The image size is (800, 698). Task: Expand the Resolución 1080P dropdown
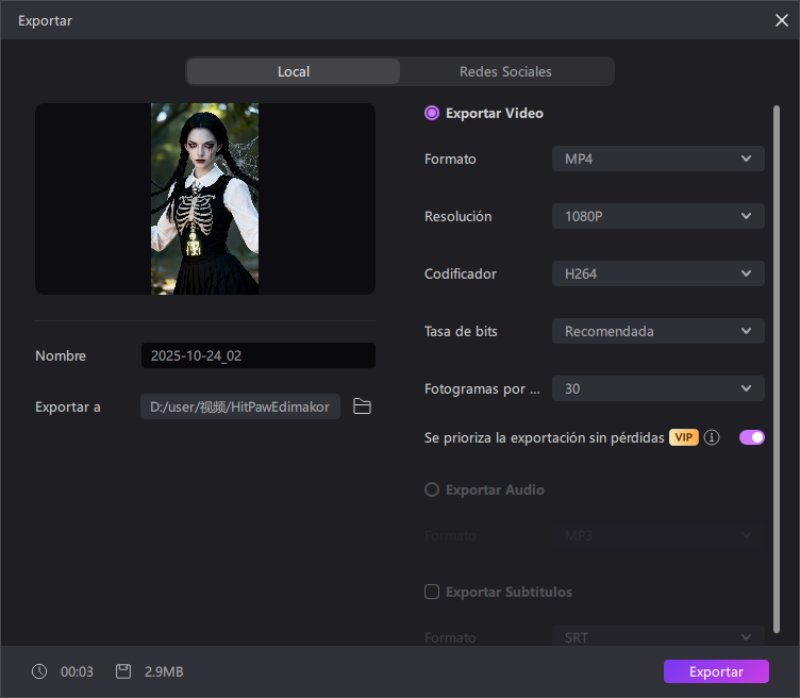point(657,216)
